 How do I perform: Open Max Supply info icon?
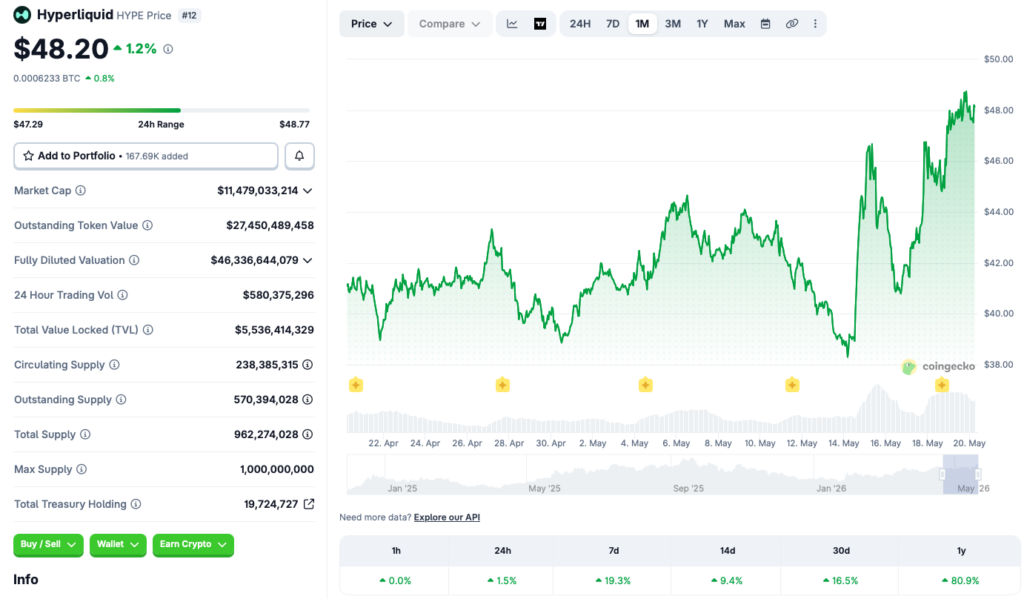point(82,469)
